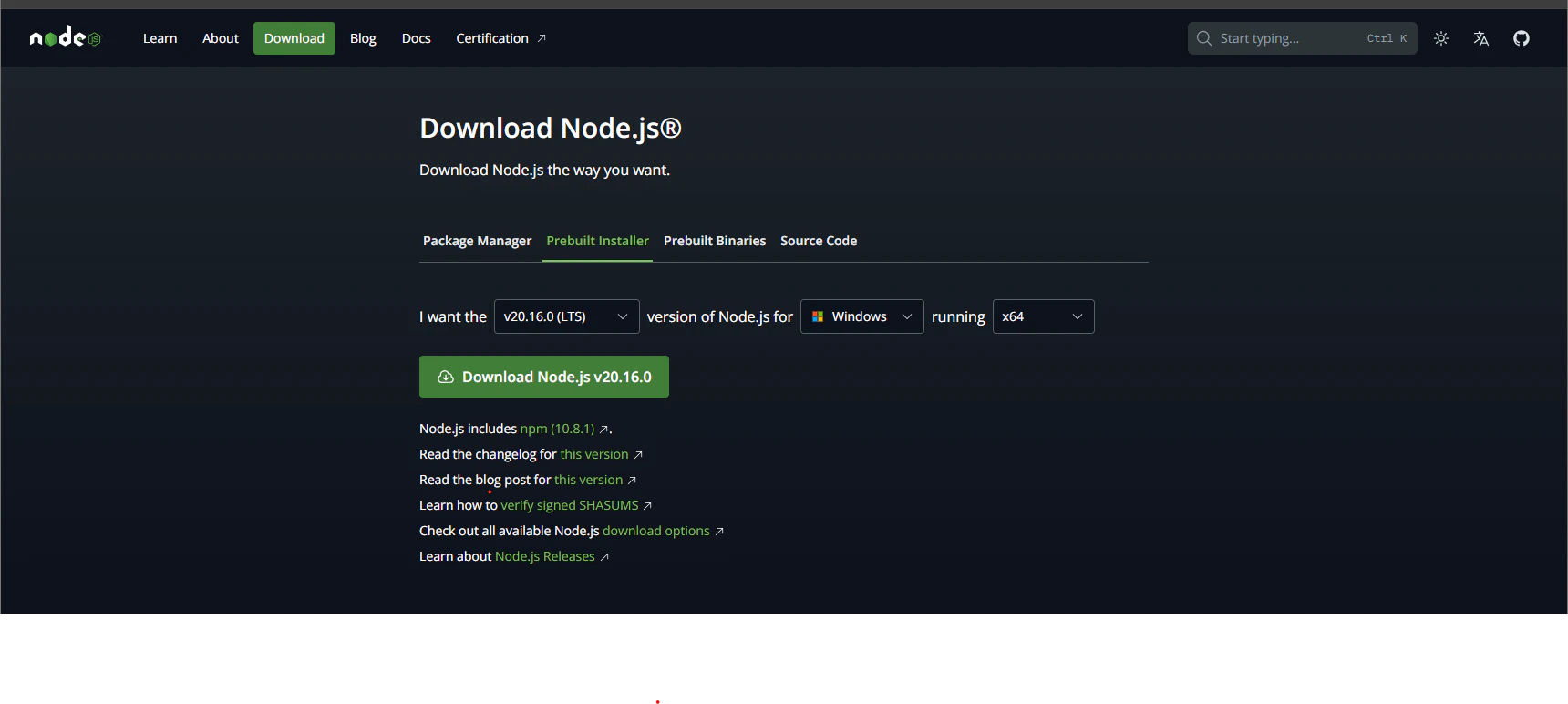Viewport: 1568px width, 704px height.
Task: Click the search magnifier icon
Action: click(1204, 38)
